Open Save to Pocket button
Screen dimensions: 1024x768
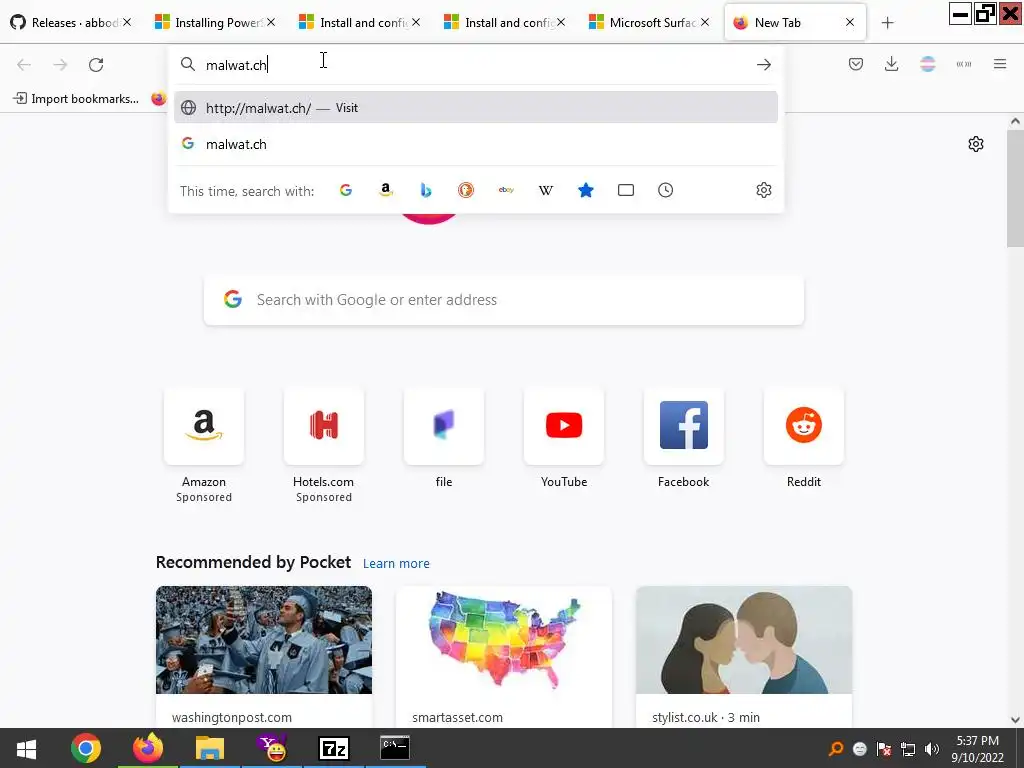pyautogui.click(x=856, y=64)
